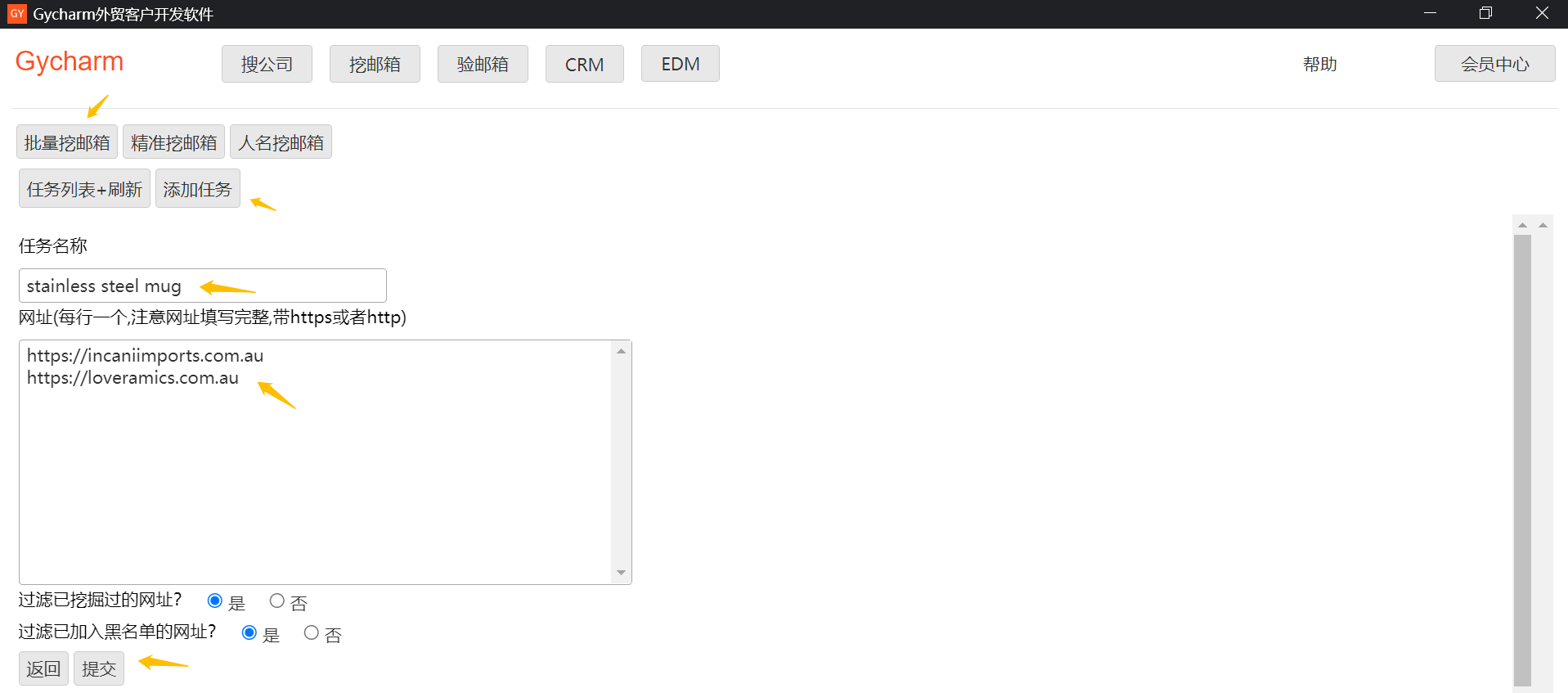Select 否 for 过滤已加入黑名单的网址
The width and height of the screenshot is (1568, 693).
click(x=312, y=633)
